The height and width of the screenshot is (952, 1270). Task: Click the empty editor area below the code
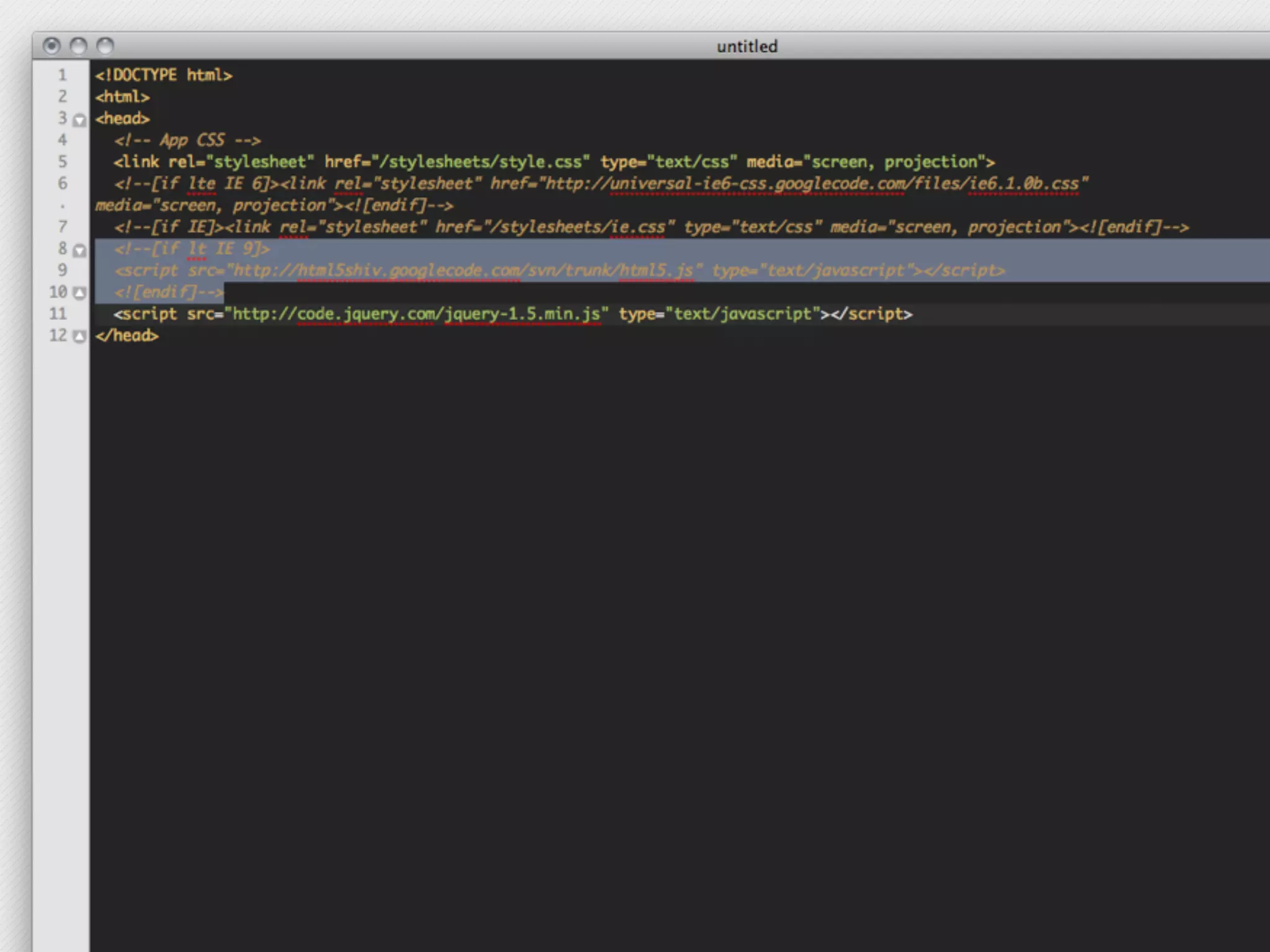pyautogui.click(x=620, y=620)
